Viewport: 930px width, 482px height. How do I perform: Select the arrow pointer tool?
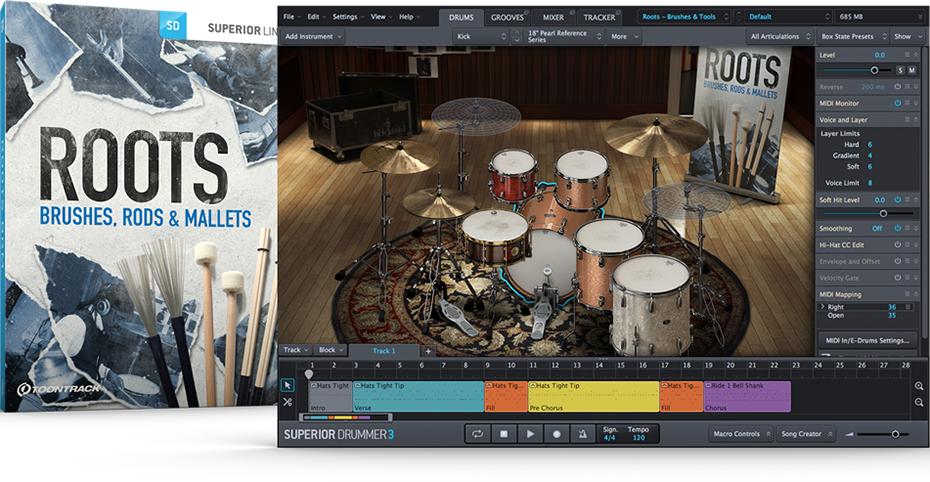(287, 384)
